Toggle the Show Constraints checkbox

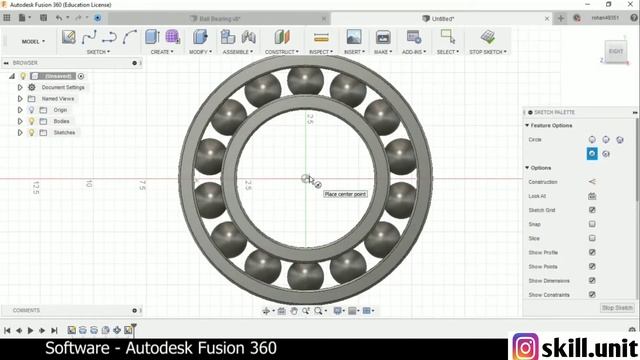click(592, 294)
